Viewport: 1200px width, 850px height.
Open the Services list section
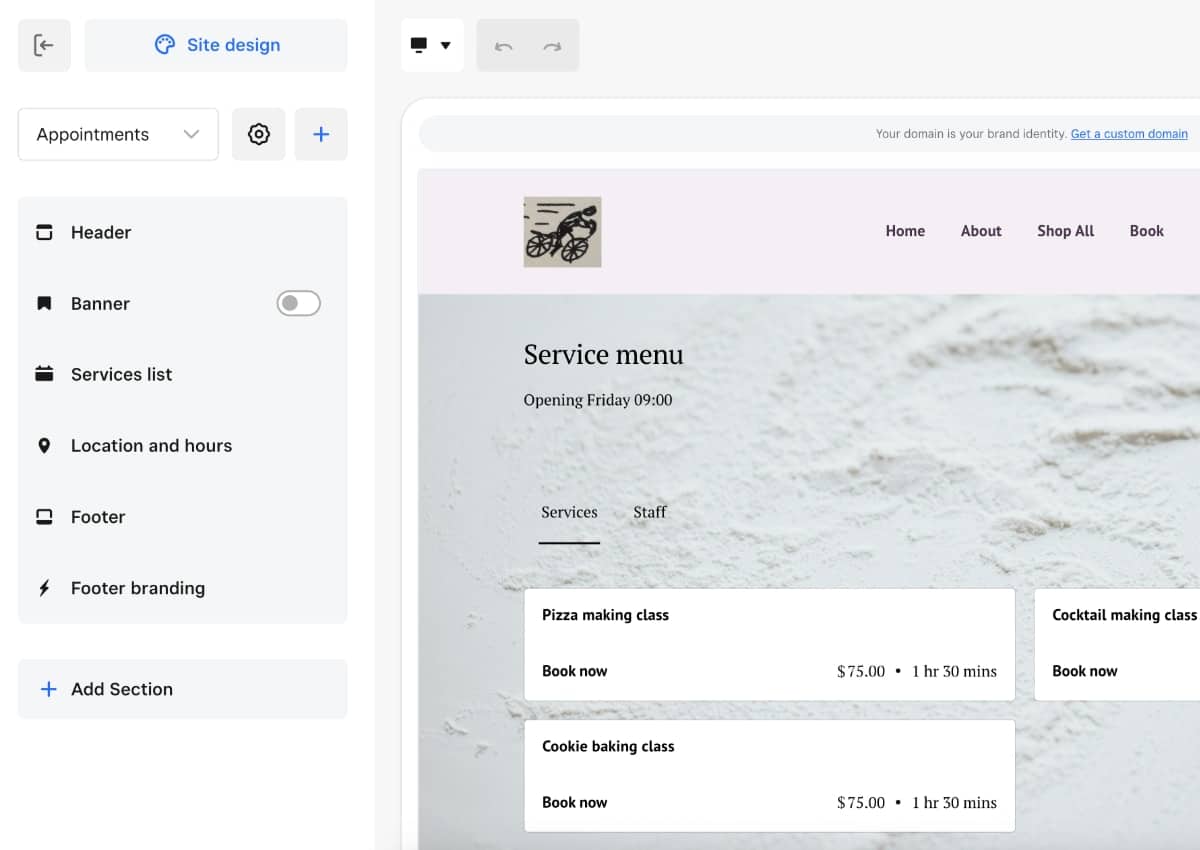[183, 374]
